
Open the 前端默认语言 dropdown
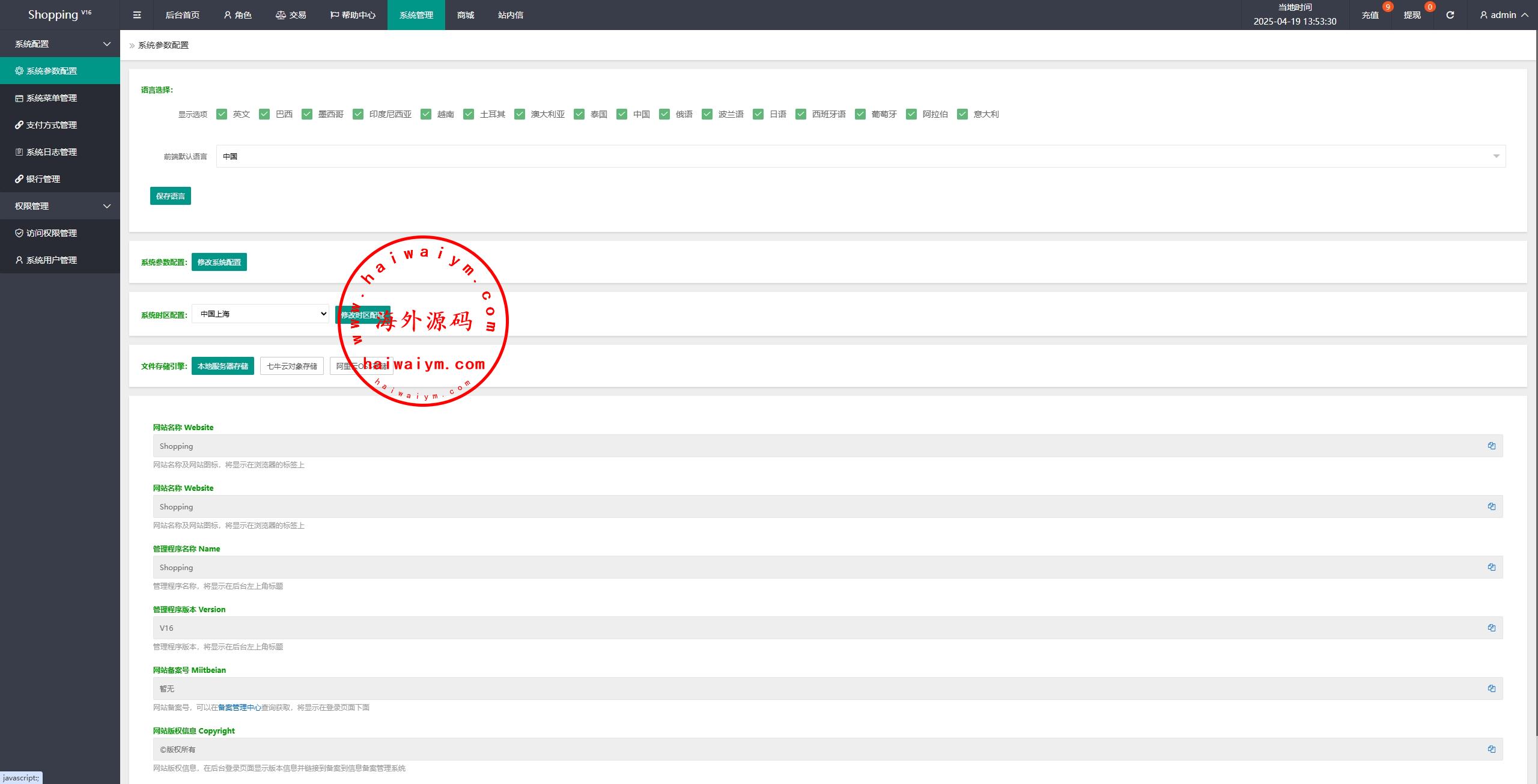pos(860,156)
